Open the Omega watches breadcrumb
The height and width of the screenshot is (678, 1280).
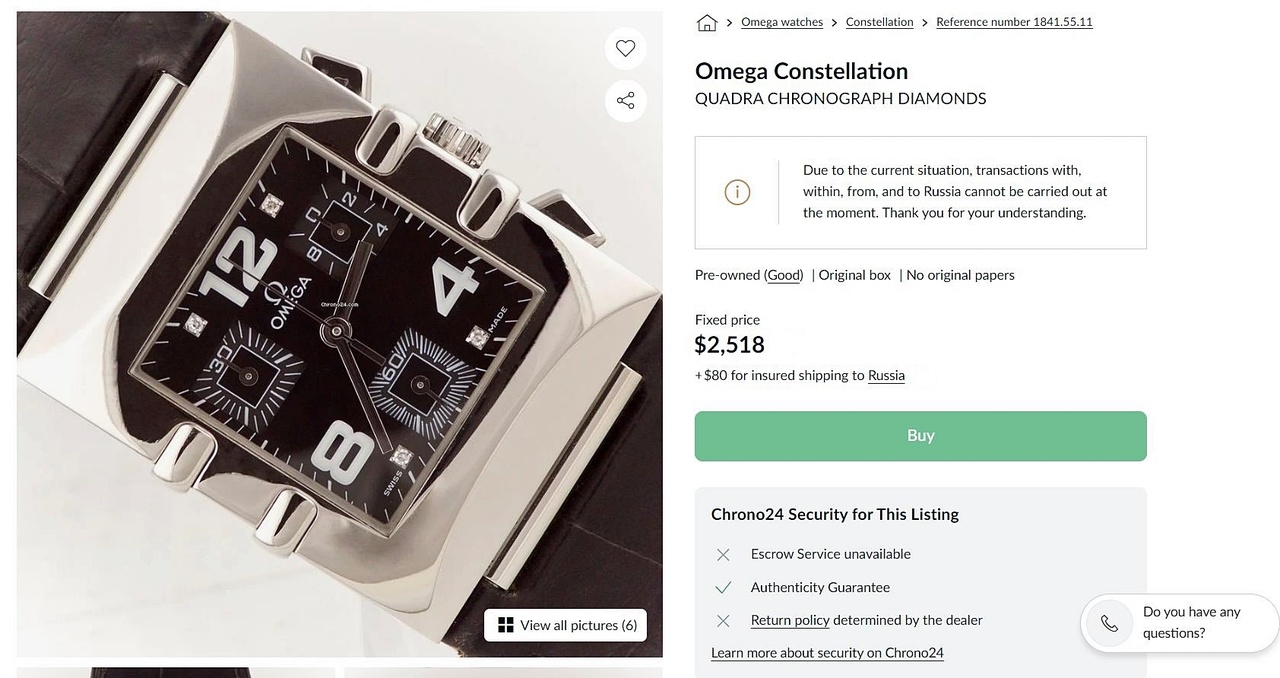782,22
